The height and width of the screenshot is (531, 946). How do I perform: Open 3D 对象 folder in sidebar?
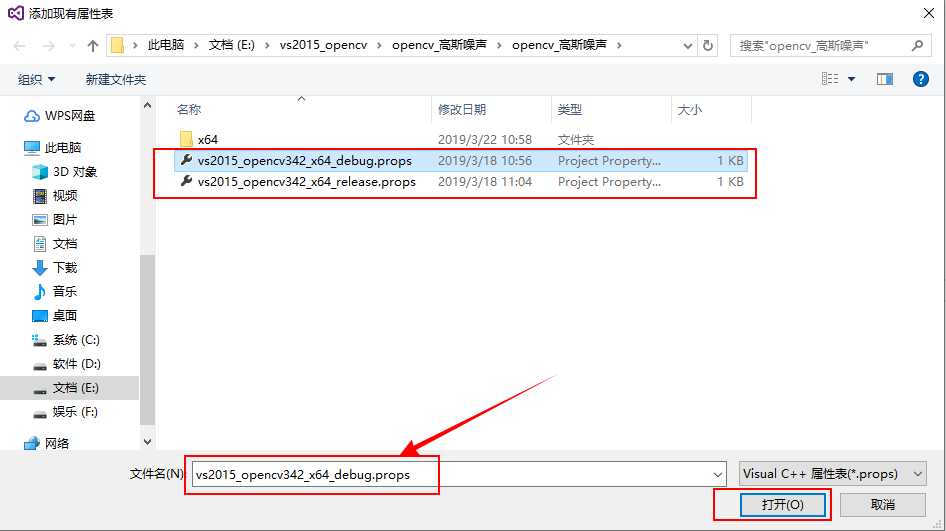[64, 171]
